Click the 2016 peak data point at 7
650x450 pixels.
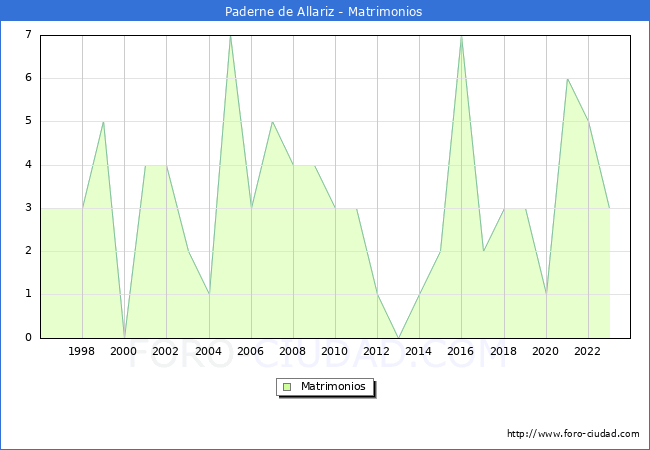pyautogui.click(x=461, y=36)
